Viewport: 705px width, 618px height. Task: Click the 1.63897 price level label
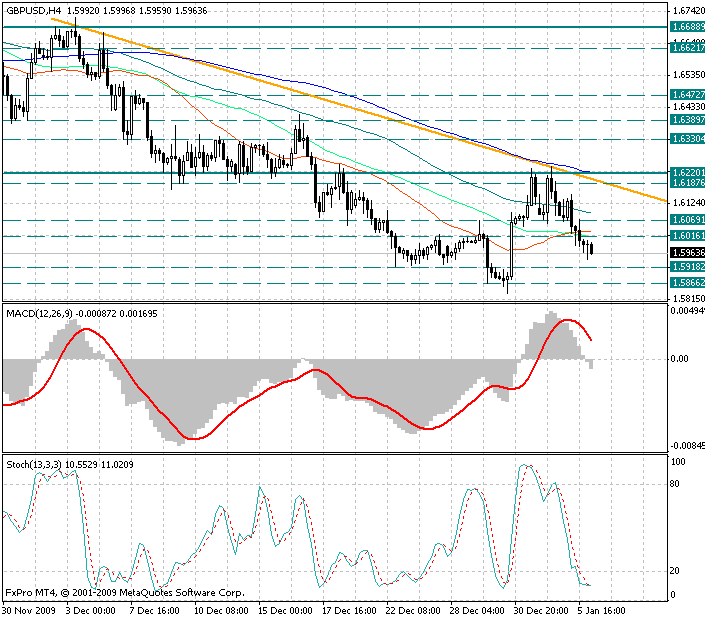point(687,120)
